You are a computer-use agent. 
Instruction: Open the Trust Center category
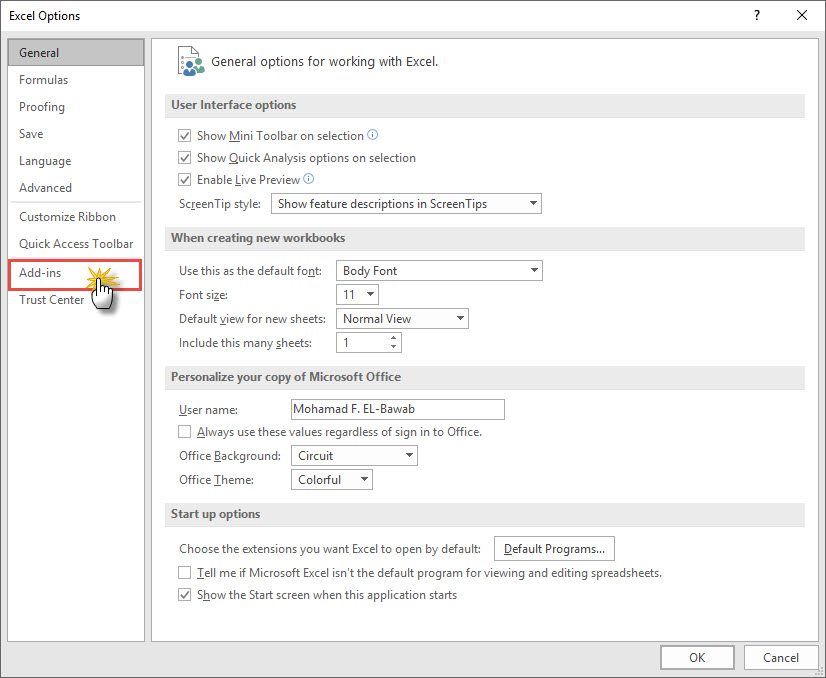[x=52, y=300]
